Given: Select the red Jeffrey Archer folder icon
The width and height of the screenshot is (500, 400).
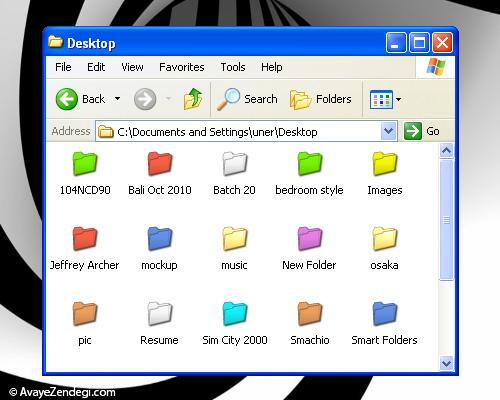Looking at the screenshot, I should tap(85, 239).
